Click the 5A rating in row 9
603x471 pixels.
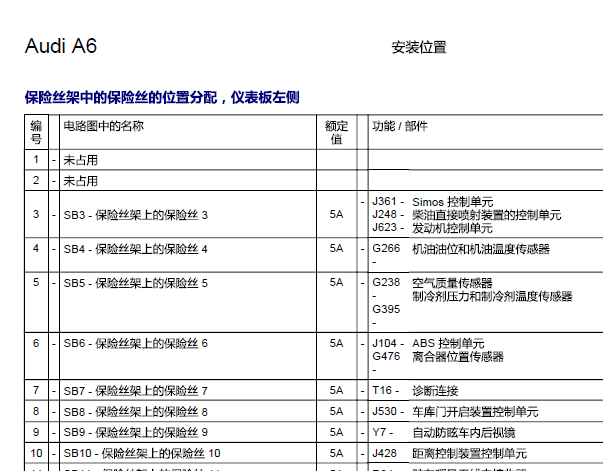click(x=336, y=433)
